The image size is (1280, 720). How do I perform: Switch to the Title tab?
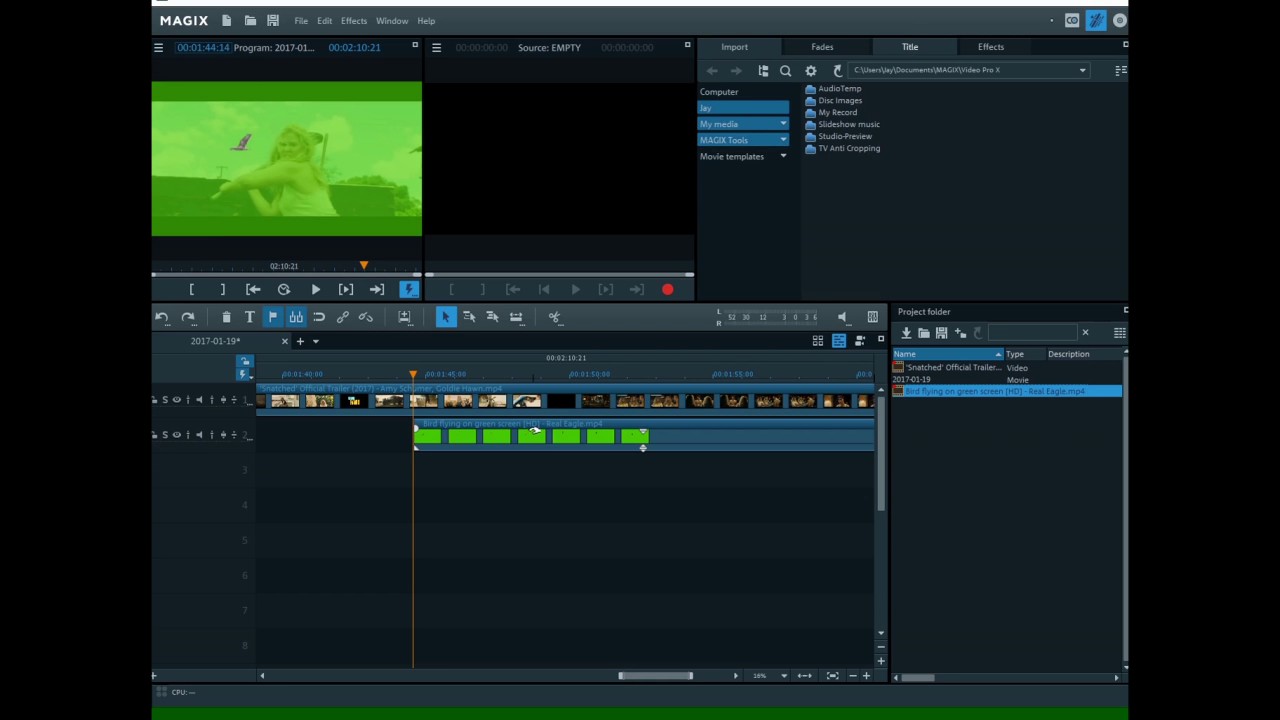tap(910, 47)
